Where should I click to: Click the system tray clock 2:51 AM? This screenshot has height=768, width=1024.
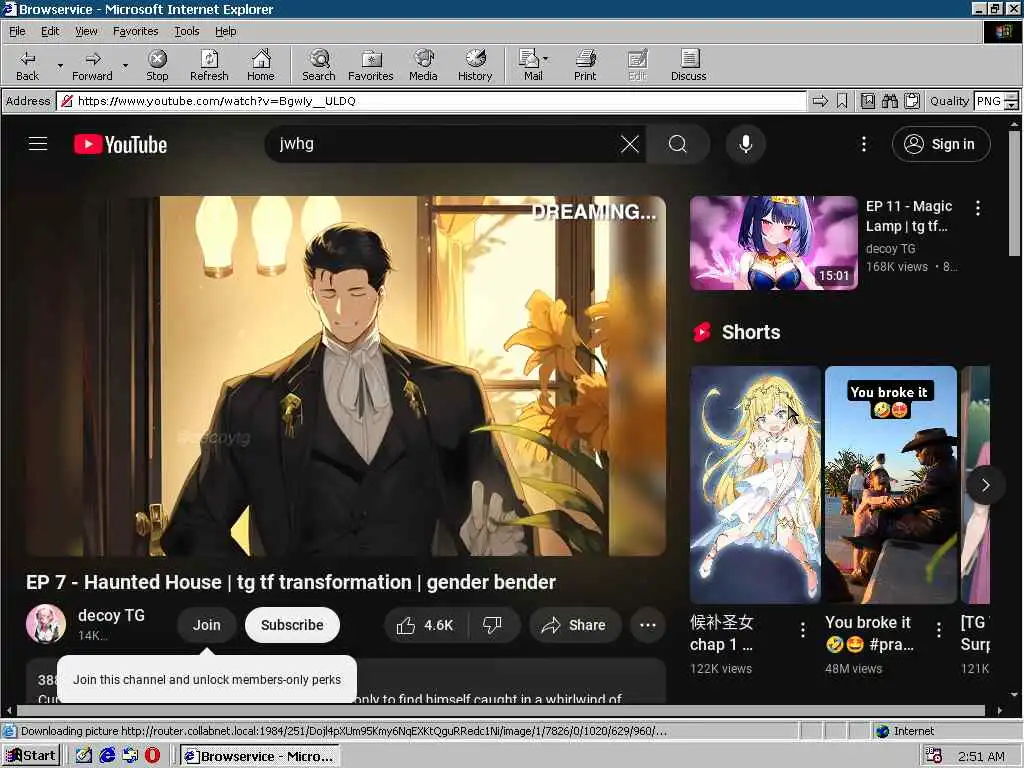[981, 756]
